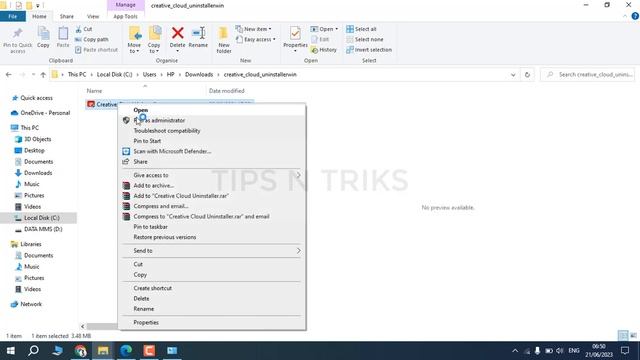Screen dimensions: 640x360
Task: Switch to the Share tab
Action: (x=67, y=16)
